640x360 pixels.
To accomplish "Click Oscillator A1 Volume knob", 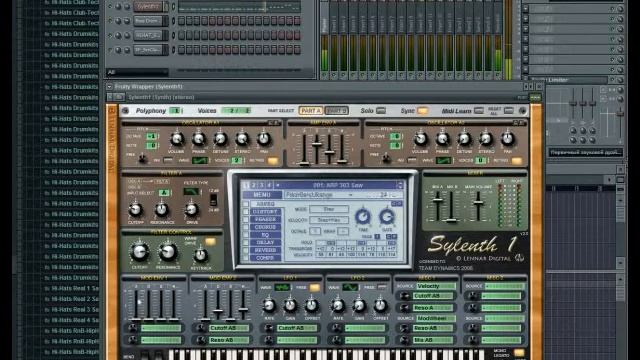I will pos(177,140).
